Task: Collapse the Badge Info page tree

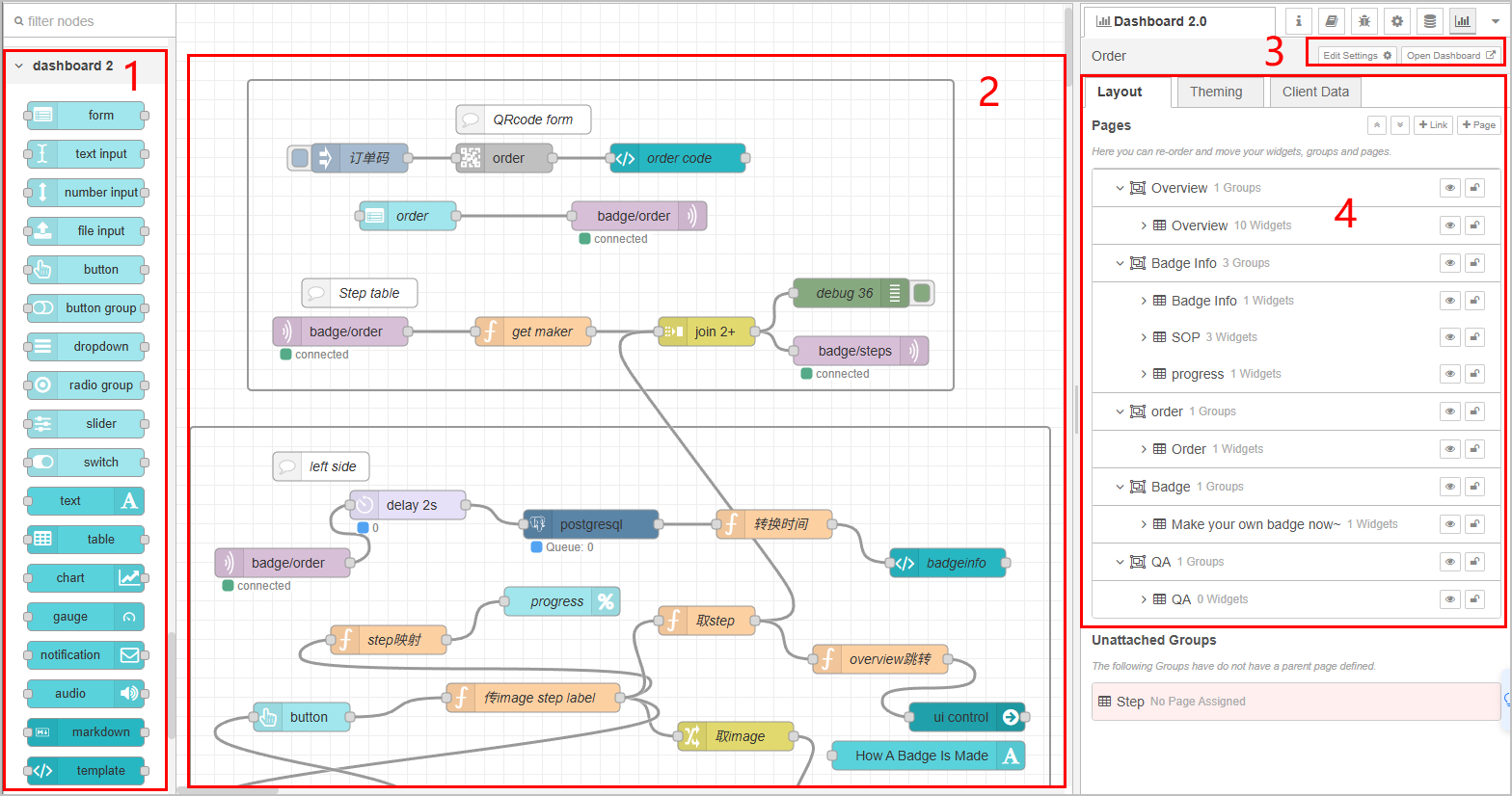Action: coord(1120,263)
